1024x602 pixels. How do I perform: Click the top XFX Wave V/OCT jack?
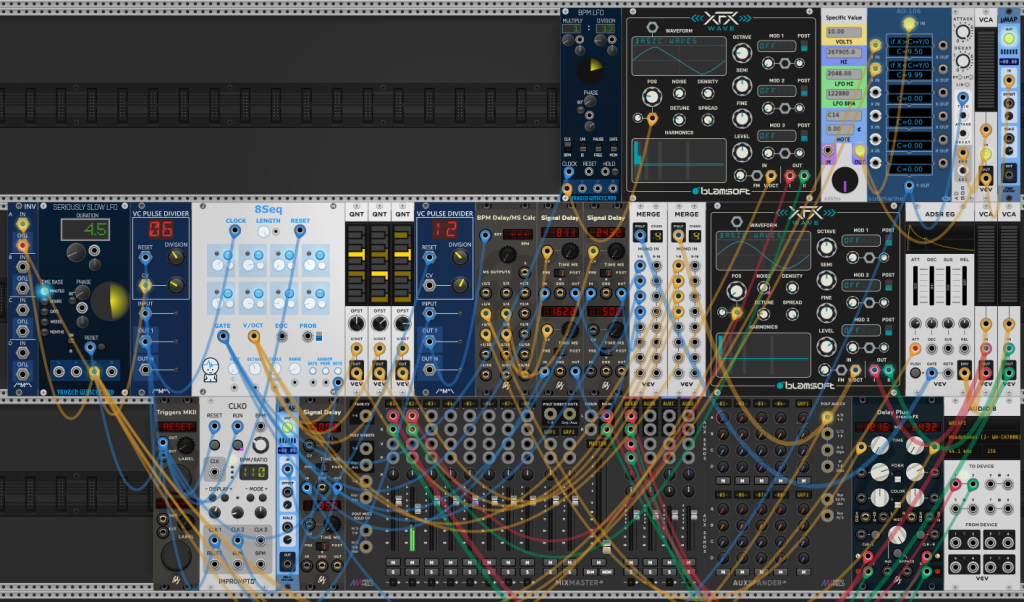[771, 176]
